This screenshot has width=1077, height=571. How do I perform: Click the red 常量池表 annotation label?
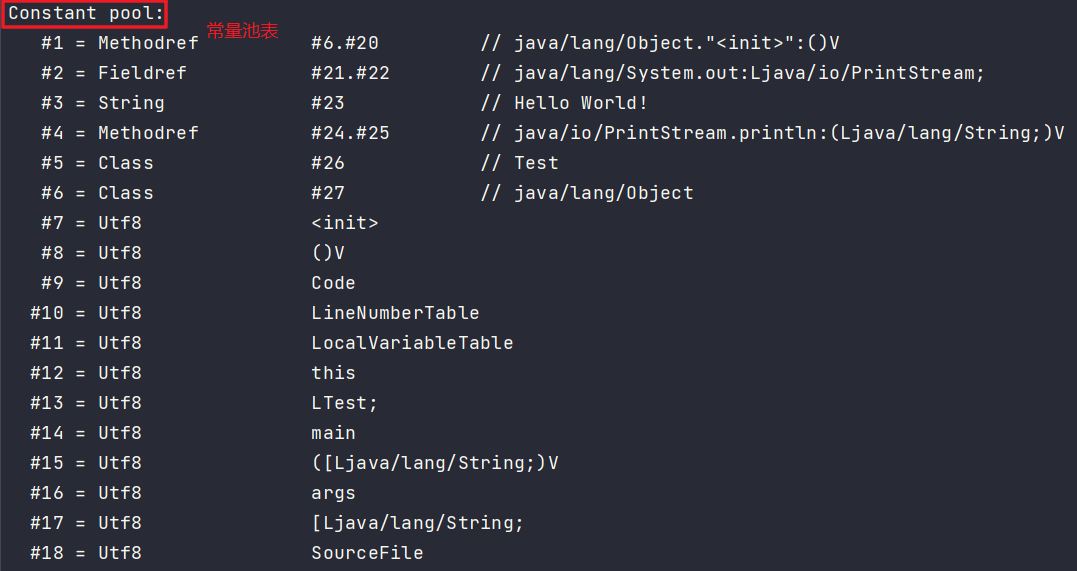242,30
